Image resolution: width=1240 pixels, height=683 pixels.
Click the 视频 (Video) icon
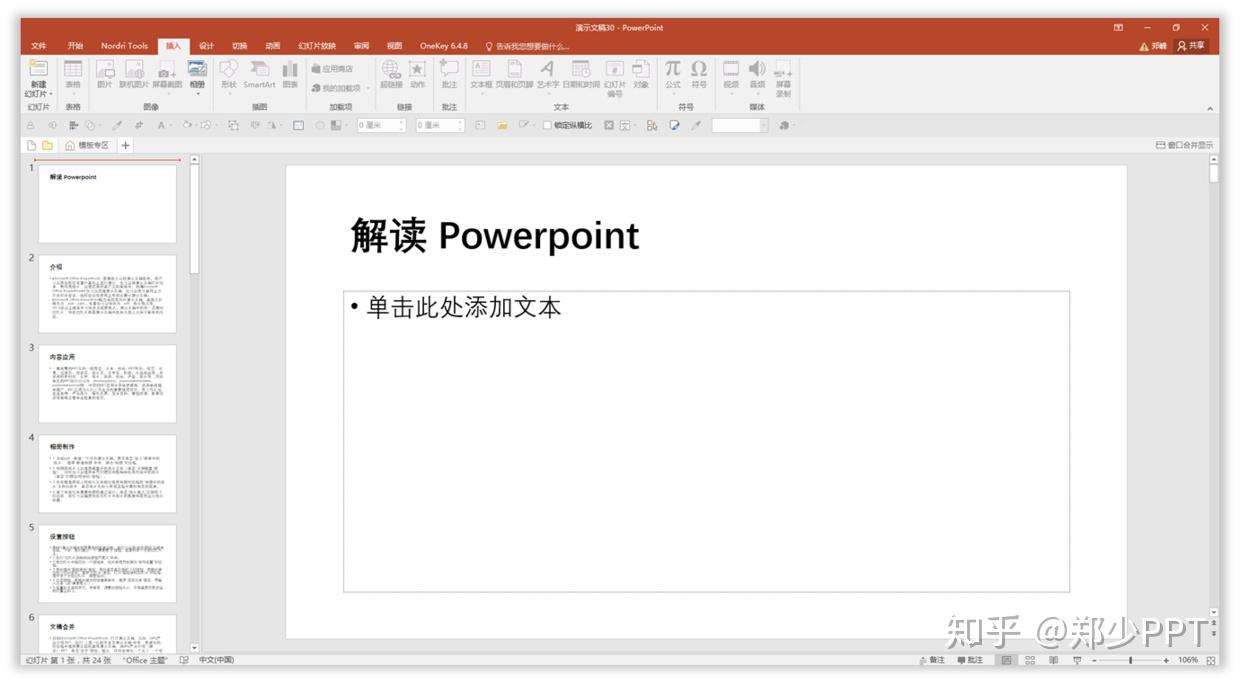[x=731, y=69]
